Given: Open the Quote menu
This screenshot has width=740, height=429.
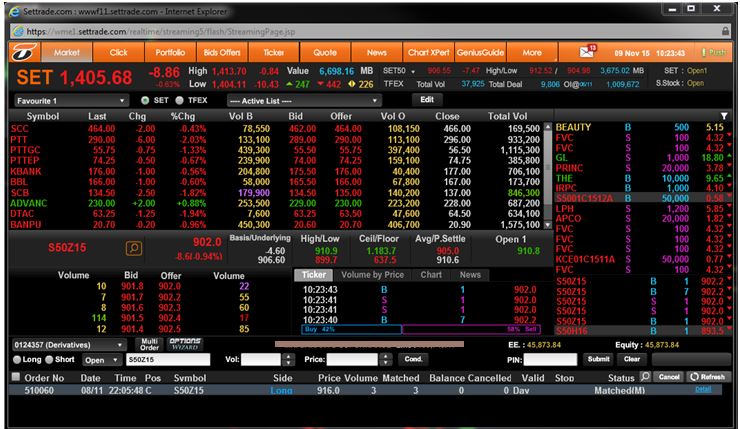Looking at the screenshot, I should [325, 52].
